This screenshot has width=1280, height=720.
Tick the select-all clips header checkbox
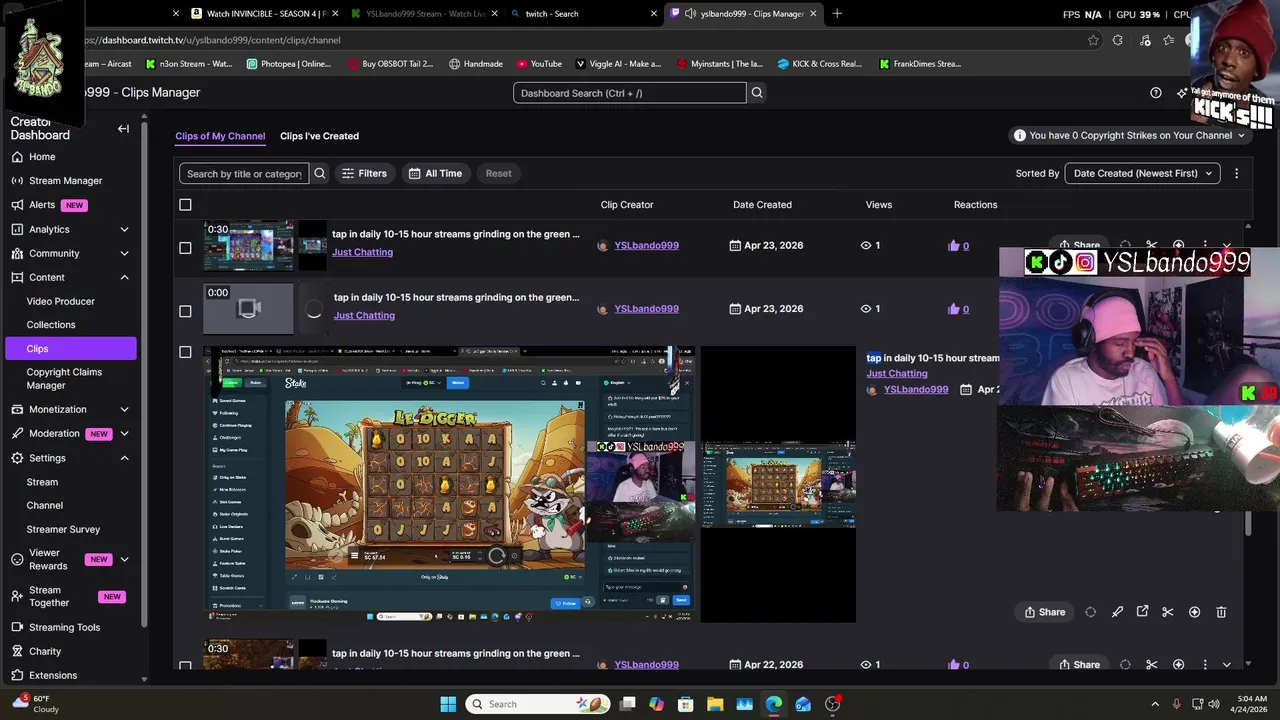click(x=185, y=205)
